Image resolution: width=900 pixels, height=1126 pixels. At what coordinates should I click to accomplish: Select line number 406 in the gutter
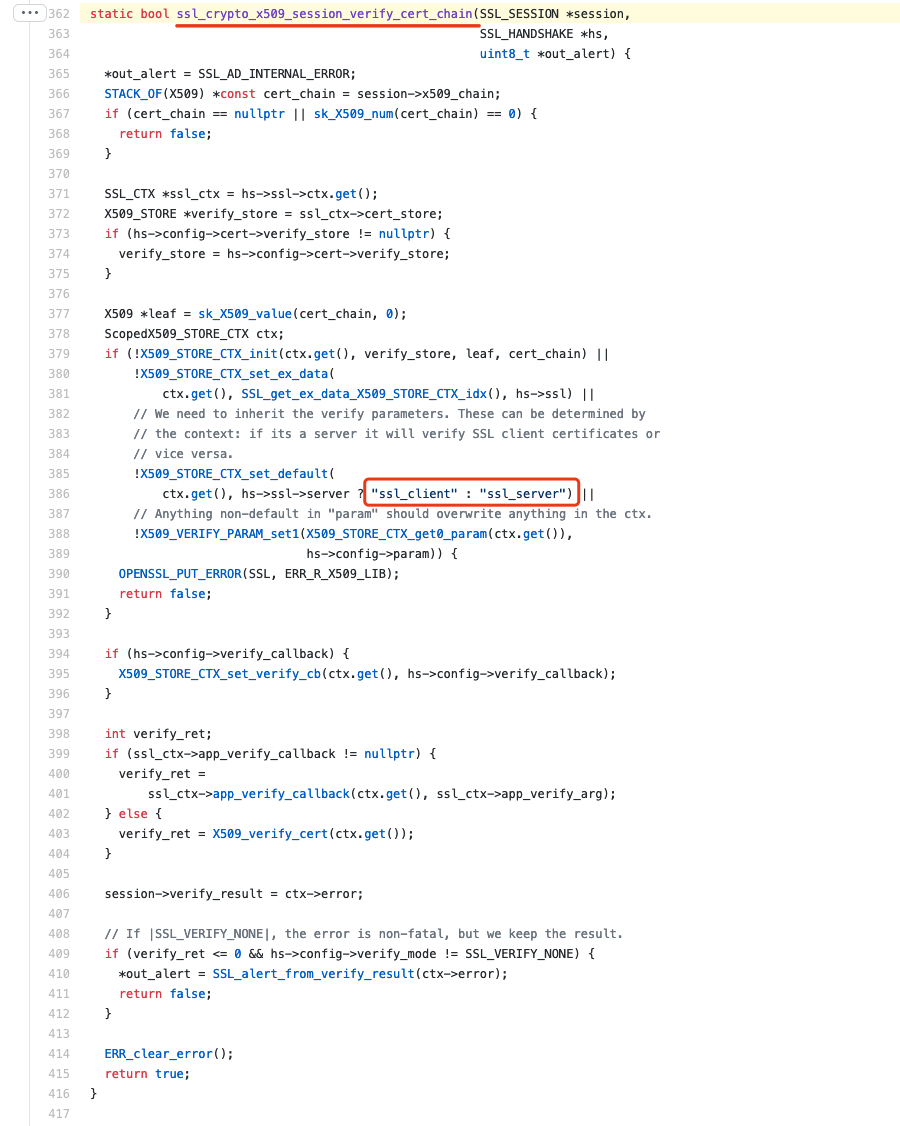pos(59,893)
